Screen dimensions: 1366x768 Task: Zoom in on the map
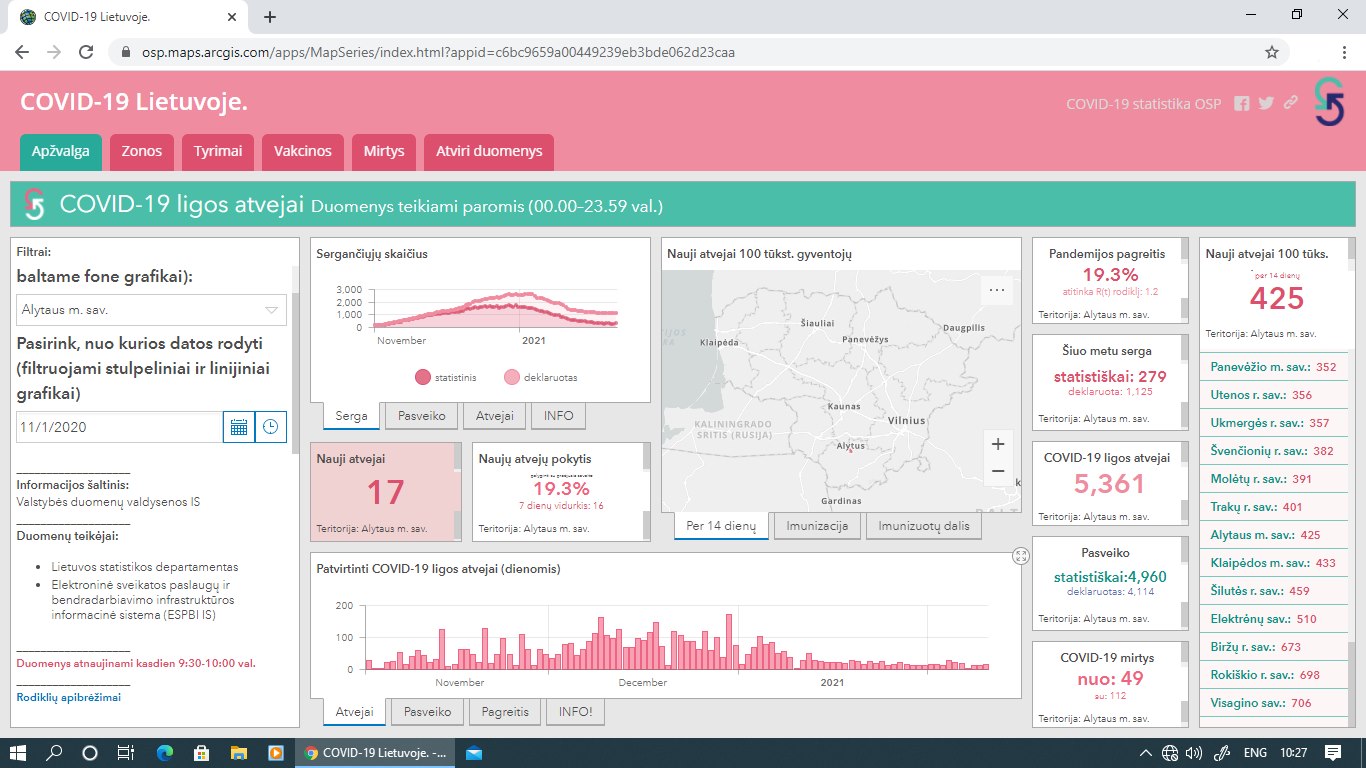click(997, 444)
